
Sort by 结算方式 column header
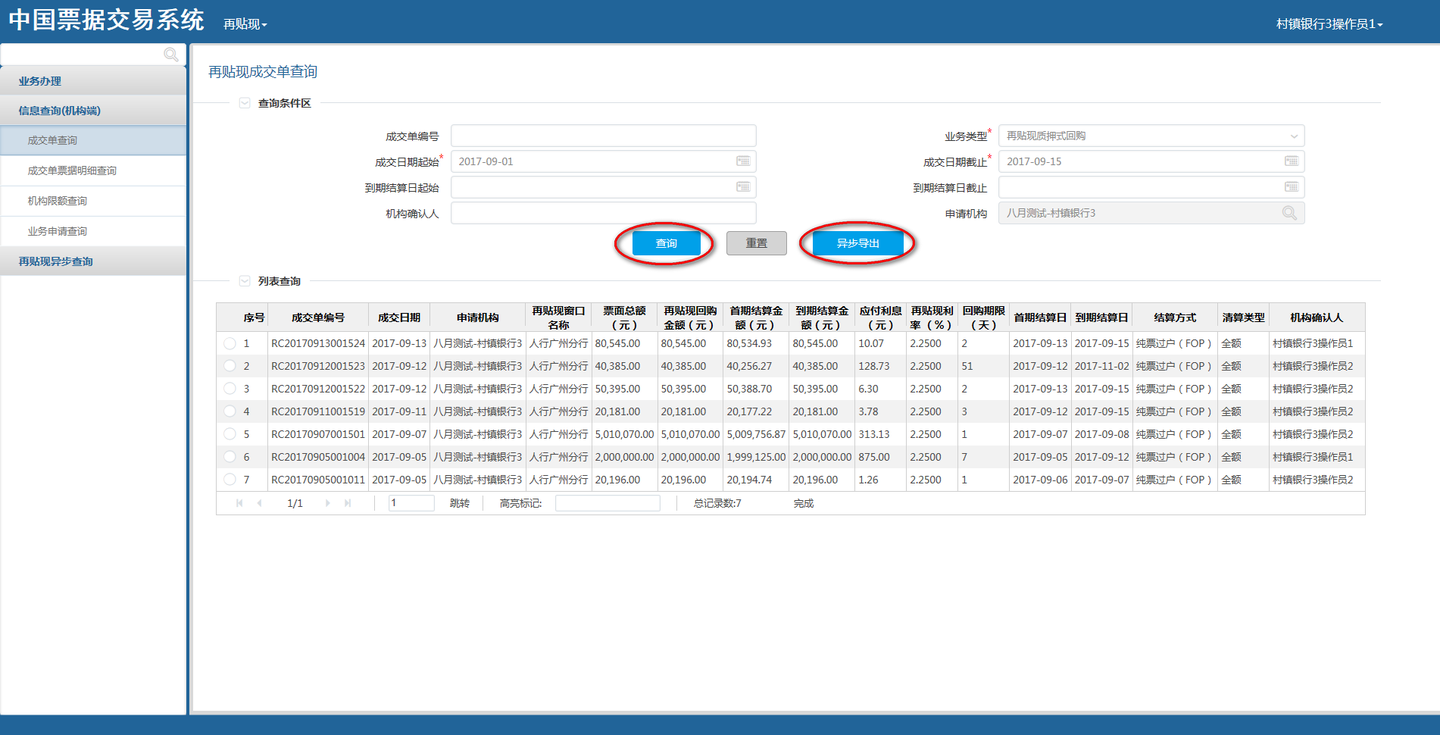pos(1175,317)
